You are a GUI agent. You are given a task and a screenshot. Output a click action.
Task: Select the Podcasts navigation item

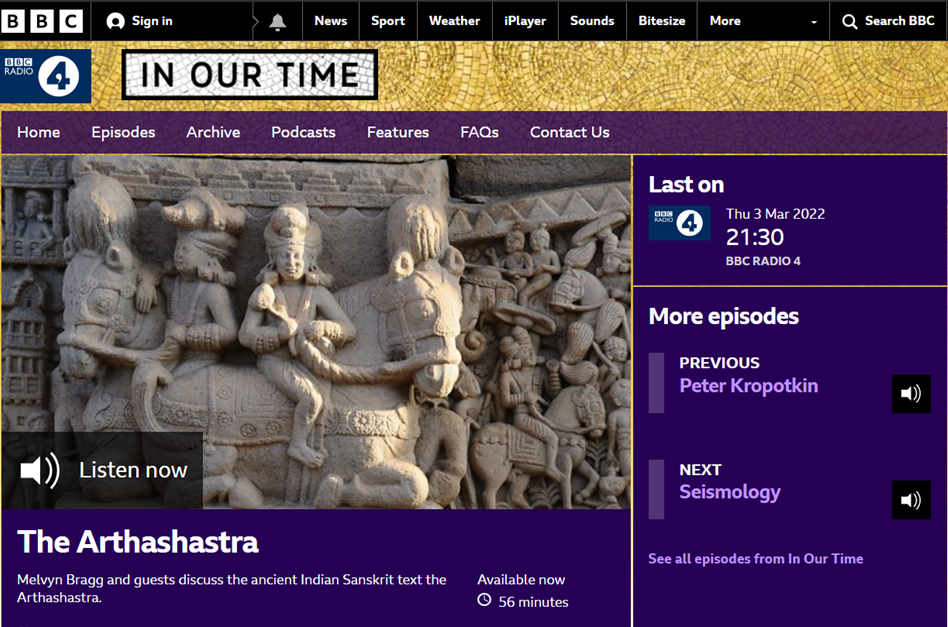303,132
